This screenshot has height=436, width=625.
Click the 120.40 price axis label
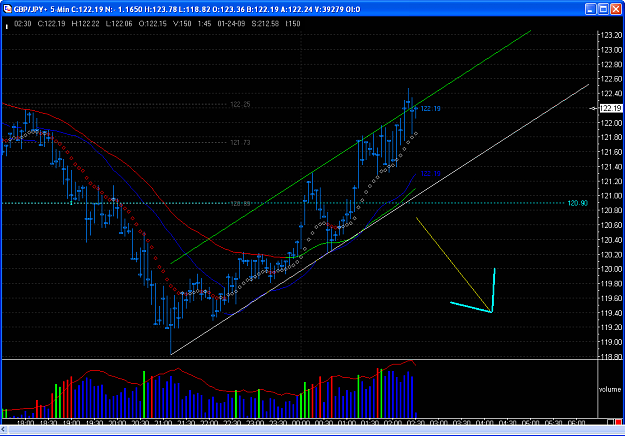611,240
